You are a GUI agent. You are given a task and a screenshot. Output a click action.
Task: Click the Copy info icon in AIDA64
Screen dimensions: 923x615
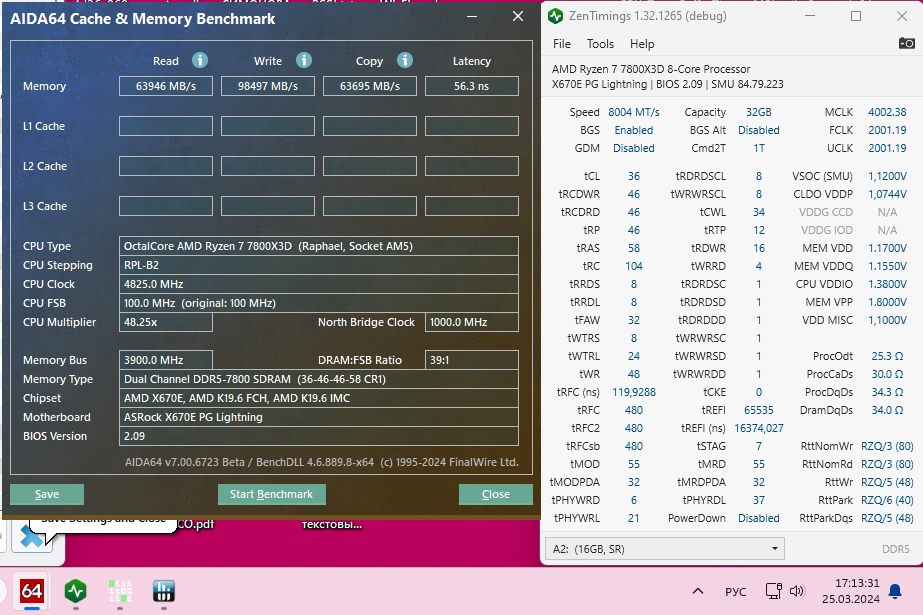[405, 60]
